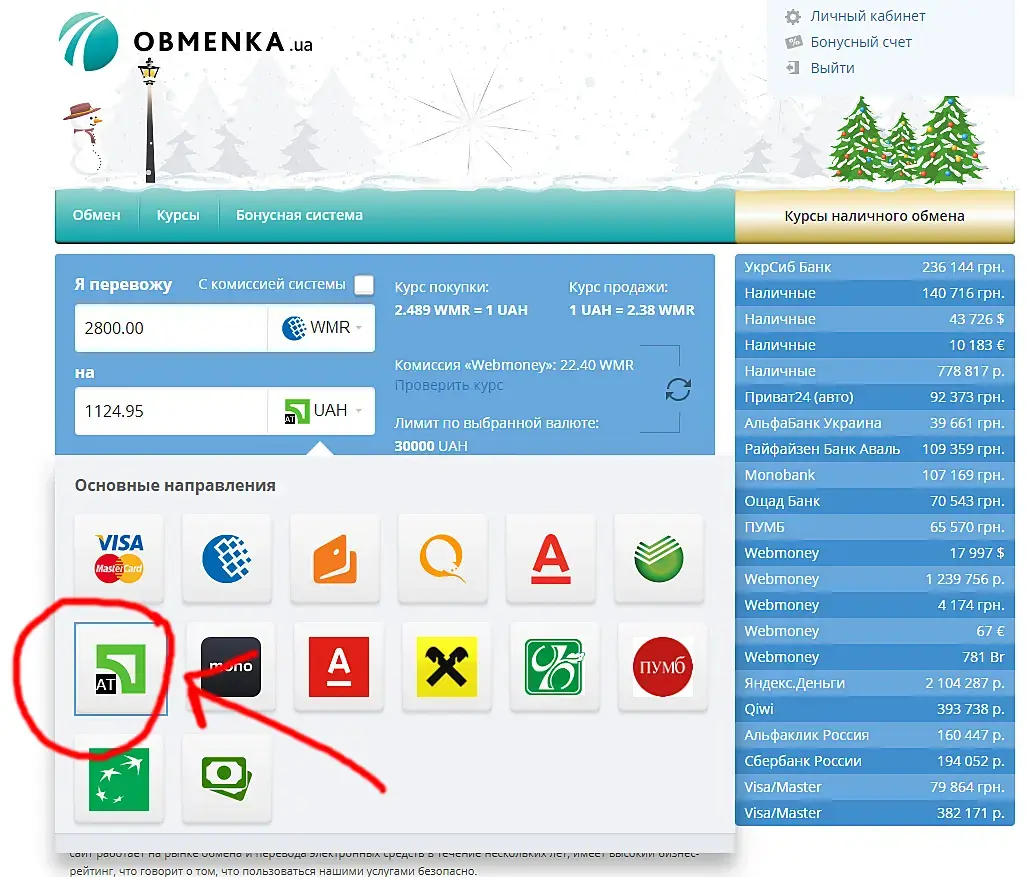Click the Ощад Банк reserve row

[875, 502]
